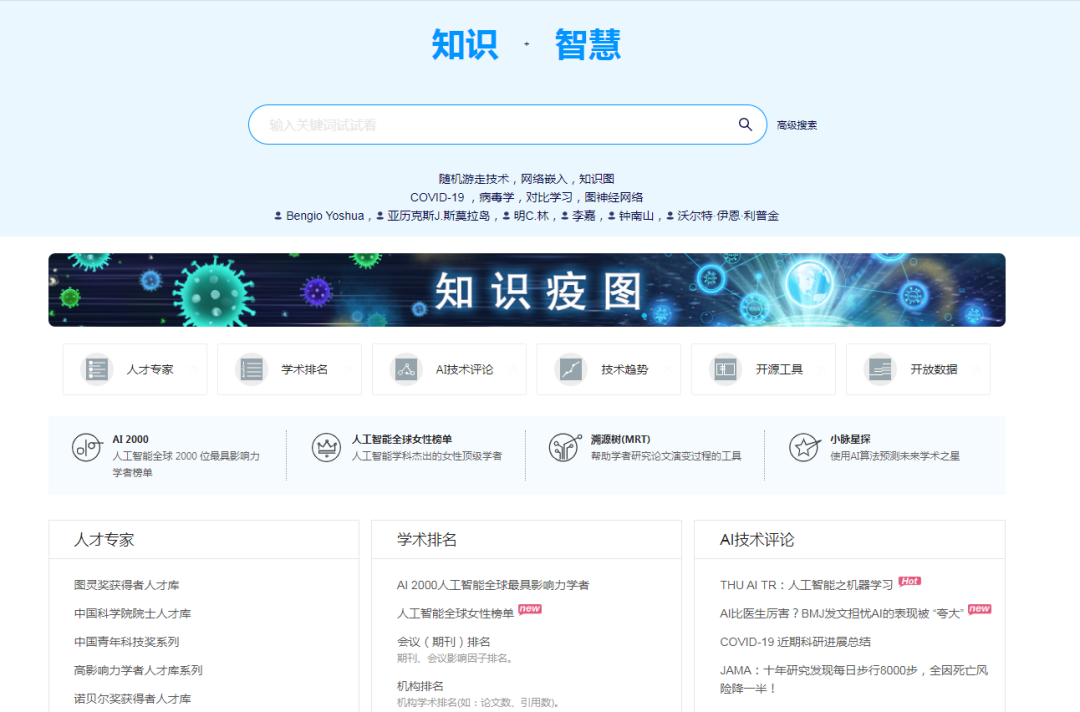Open 人工智能全球女性榜单 featured title
Image resolution: width=1080 pixels, height=712 pixels.
(402, 439)
